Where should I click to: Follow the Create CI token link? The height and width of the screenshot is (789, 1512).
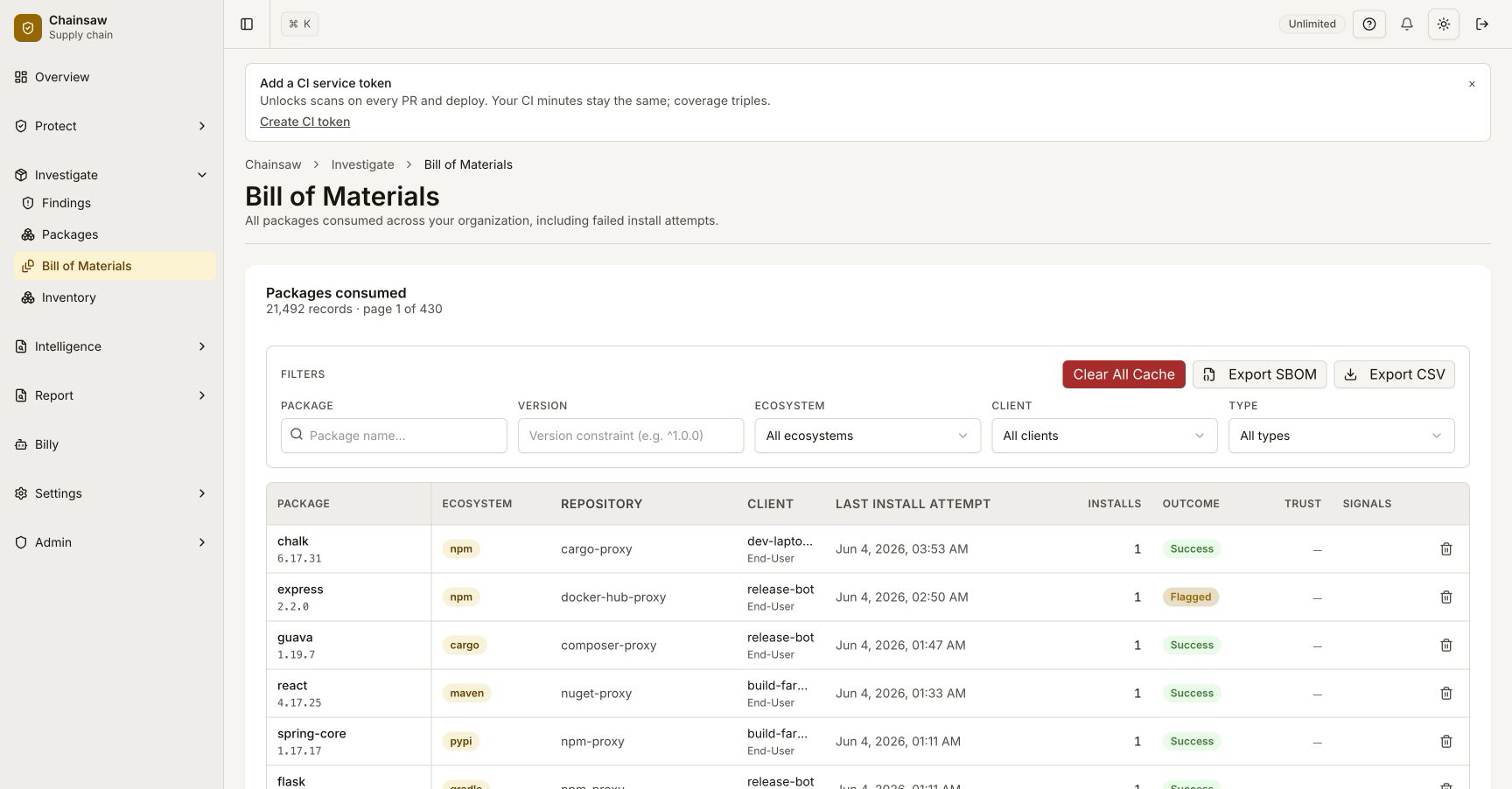tap(304, 122)
